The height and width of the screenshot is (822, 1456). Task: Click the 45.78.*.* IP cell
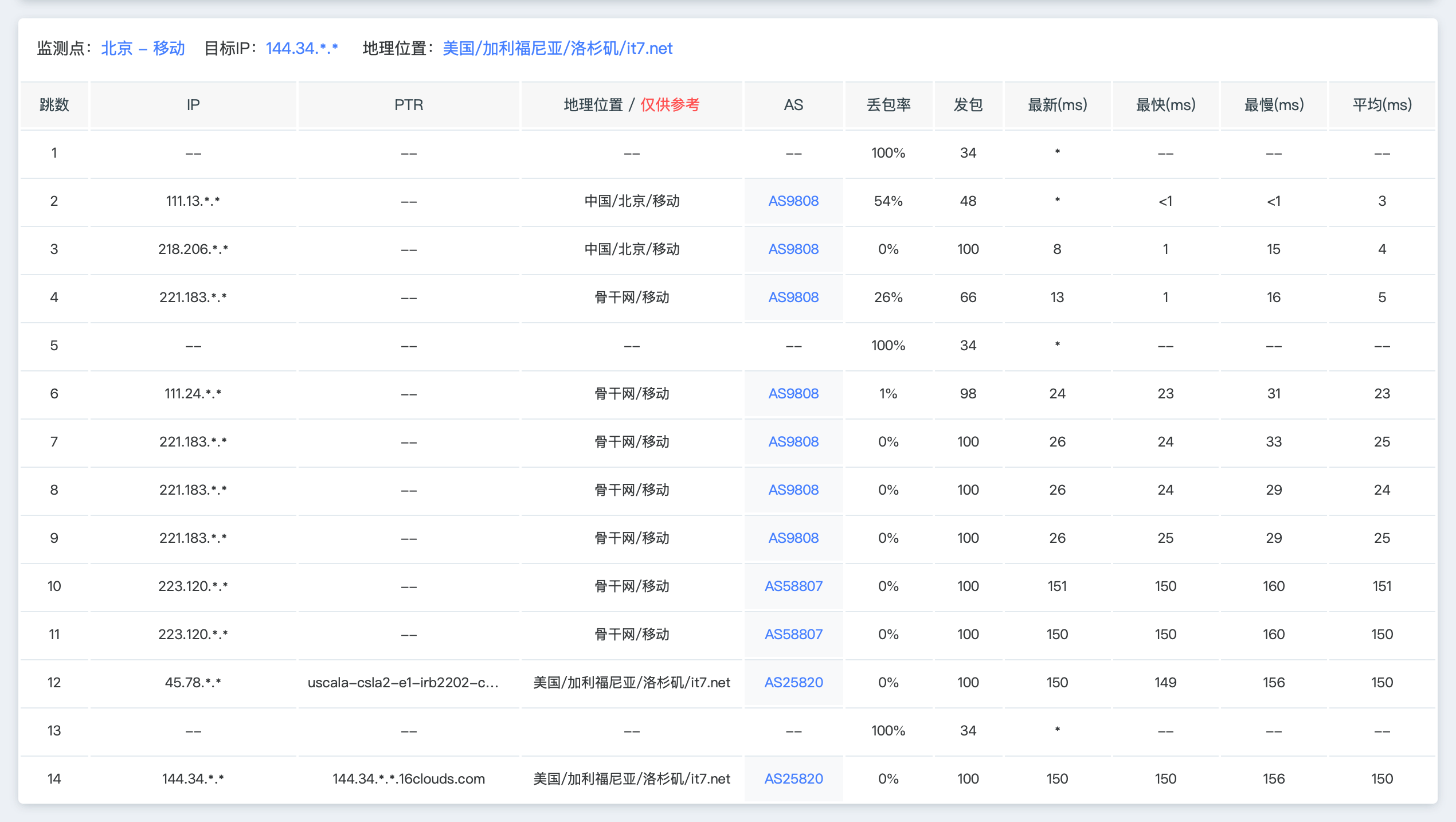coord(193,683)
